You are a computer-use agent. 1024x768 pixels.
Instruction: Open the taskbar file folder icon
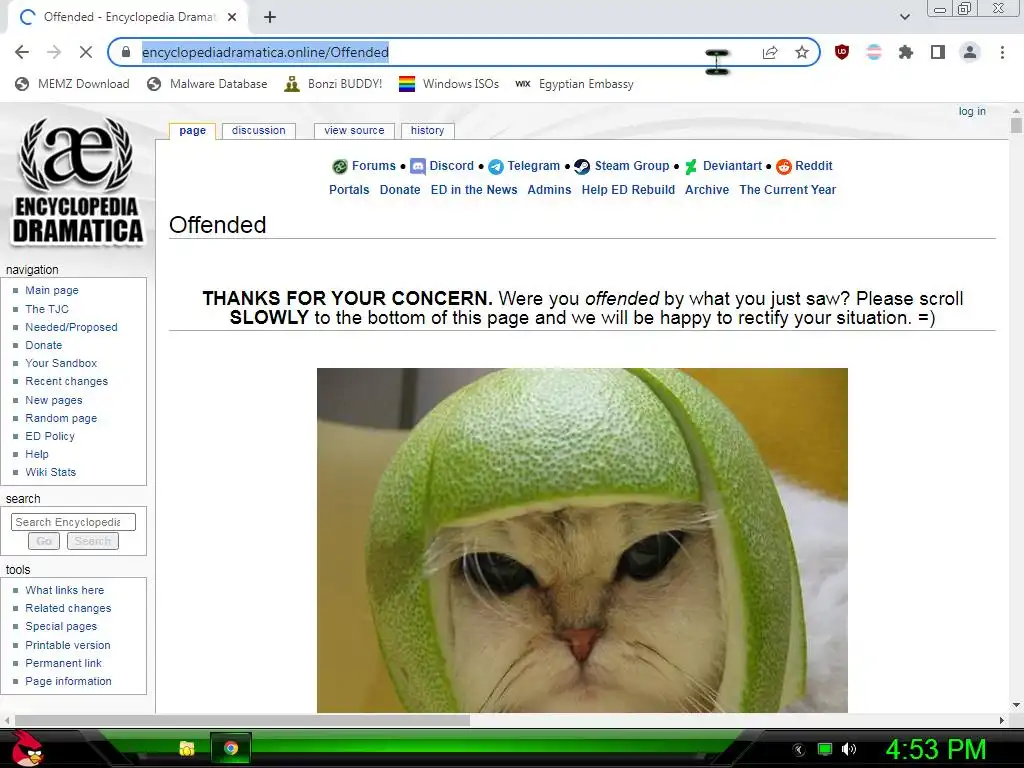pos(187,748)
